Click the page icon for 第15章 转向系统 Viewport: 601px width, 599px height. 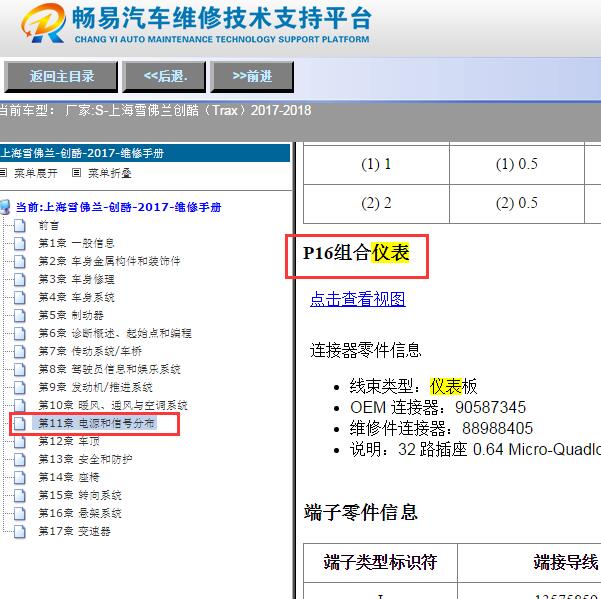(x=20, y=495)
